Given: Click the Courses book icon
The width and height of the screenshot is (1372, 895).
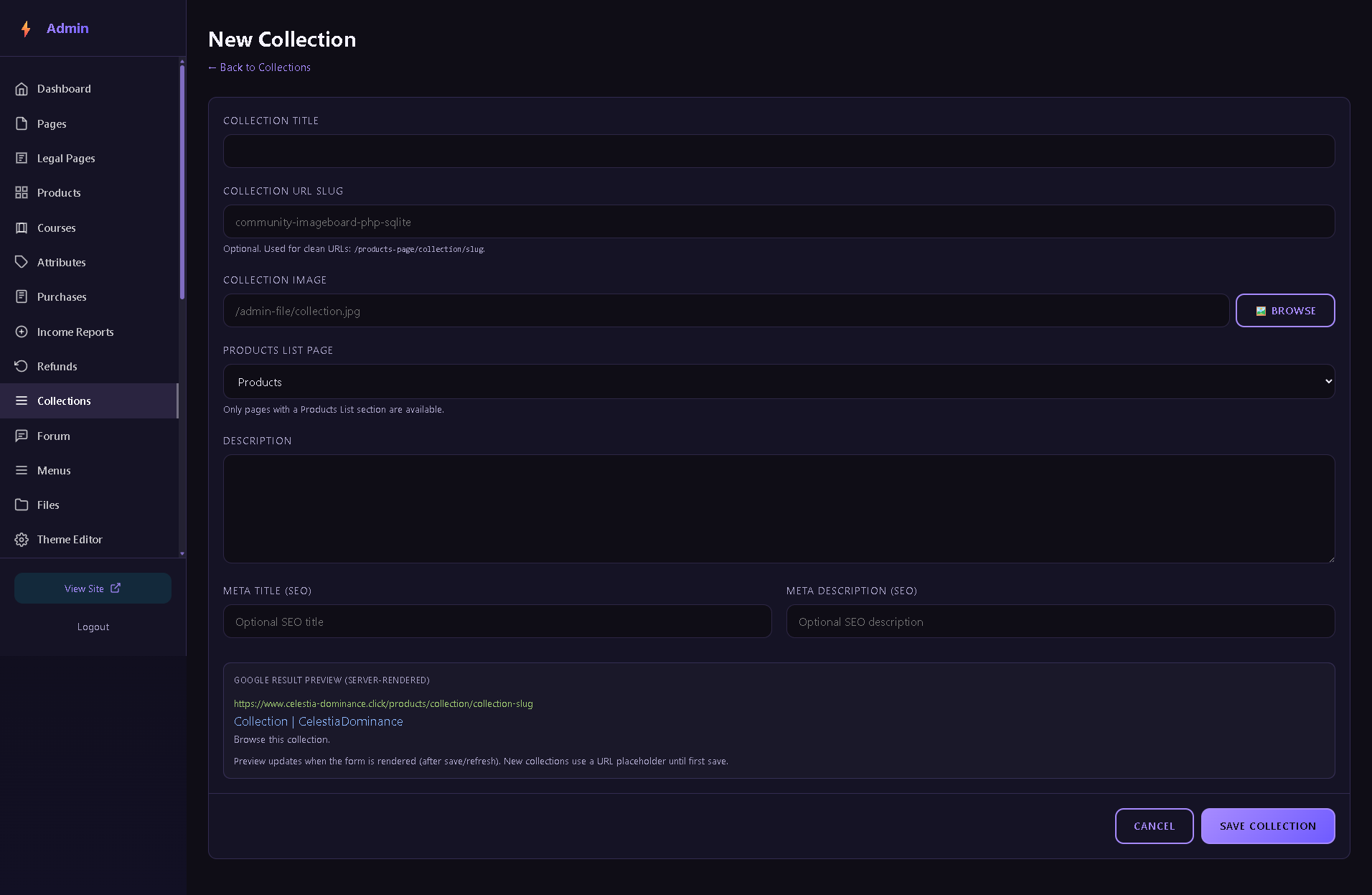Looking at the screenshot, I should click(22, 228).
